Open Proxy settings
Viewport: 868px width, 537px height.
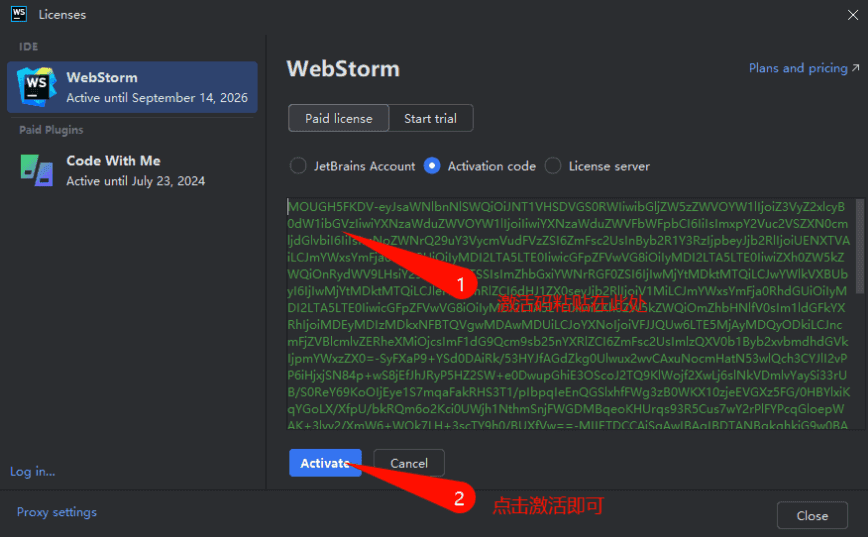point(57,512)
